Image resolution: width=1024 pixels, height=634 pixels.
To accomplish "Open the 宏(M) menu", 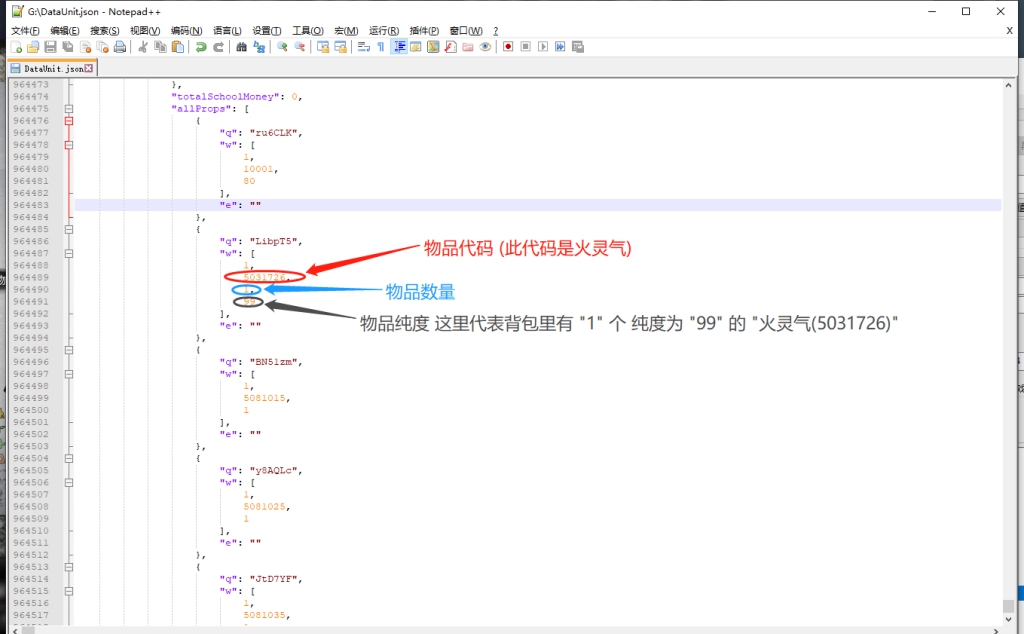I will pos(346,31).
